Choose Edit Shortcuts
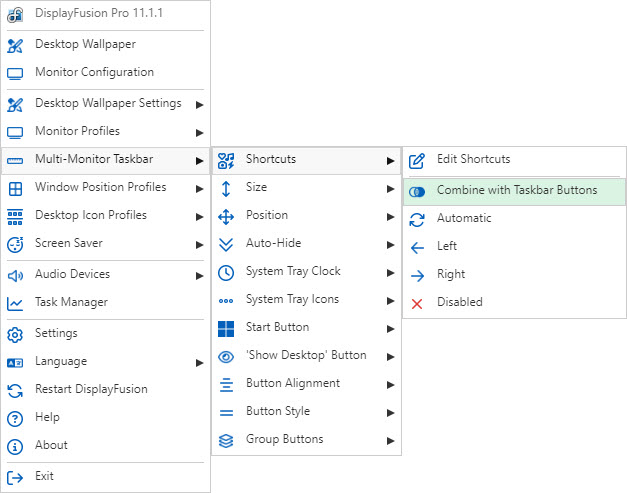 coord(514,161)
